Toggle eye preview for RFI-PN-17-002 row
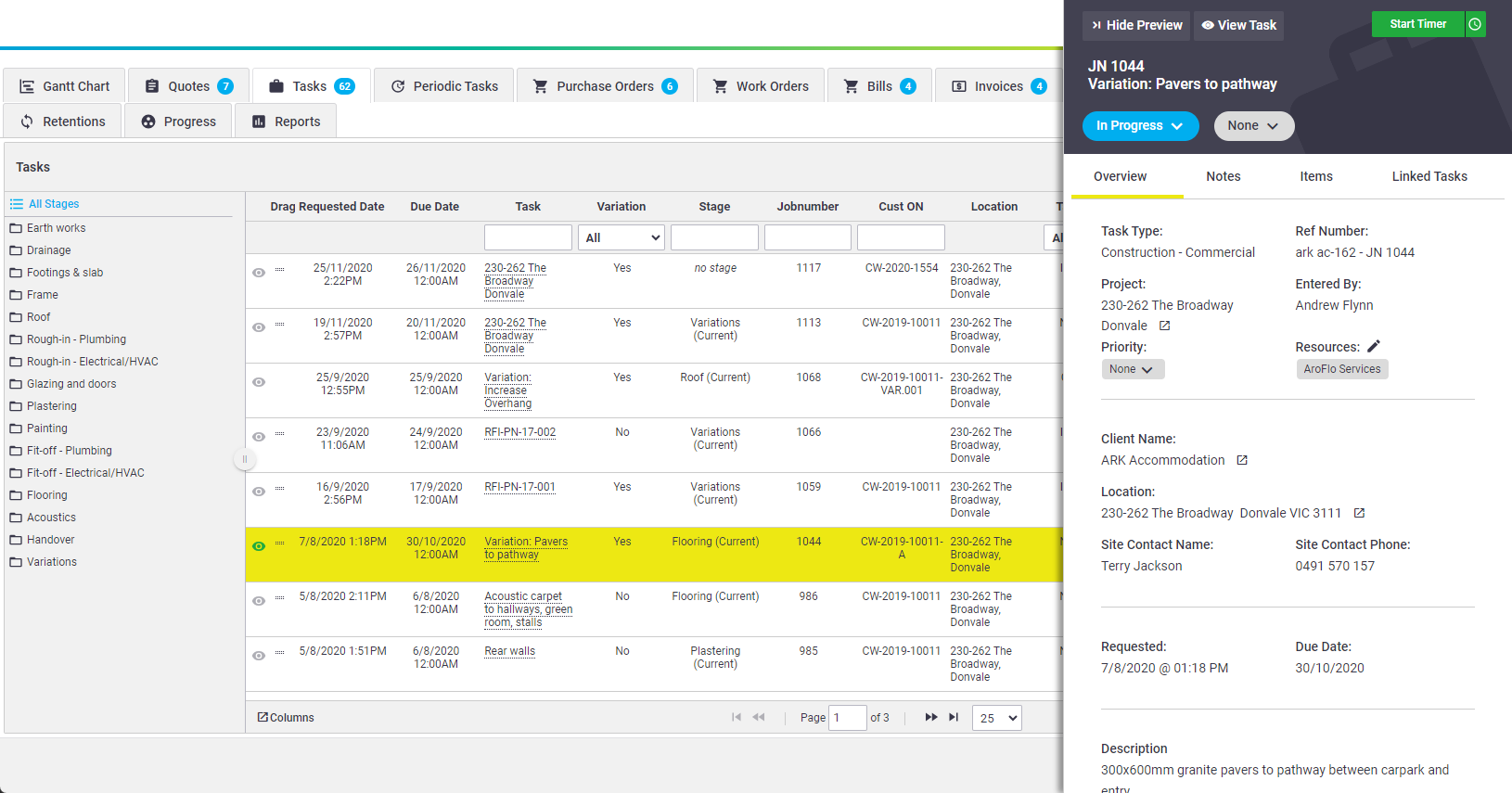This screenshot has width=1512, height=793. click(x=259, y=437)
